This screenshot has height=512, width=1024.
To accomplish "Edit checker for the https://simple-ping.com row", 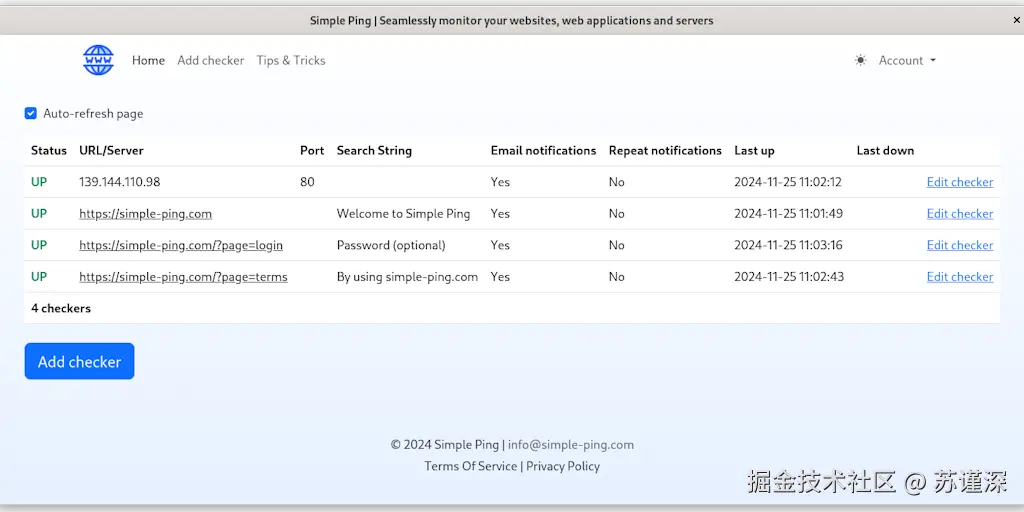I will point(959,214).
